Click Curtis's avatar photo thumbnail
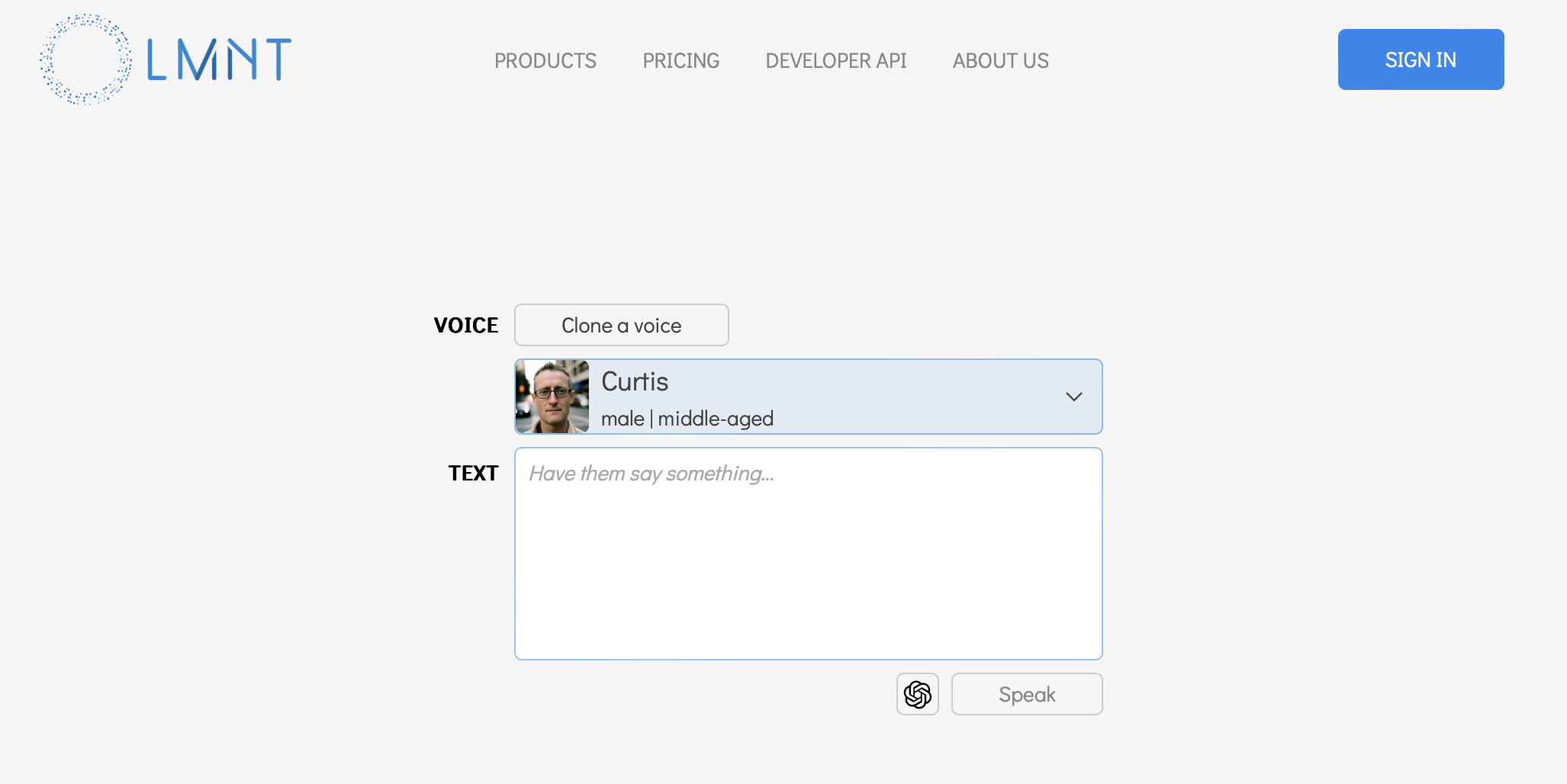The width and height of the screenshot is (1567, 784). coord(552,397)
